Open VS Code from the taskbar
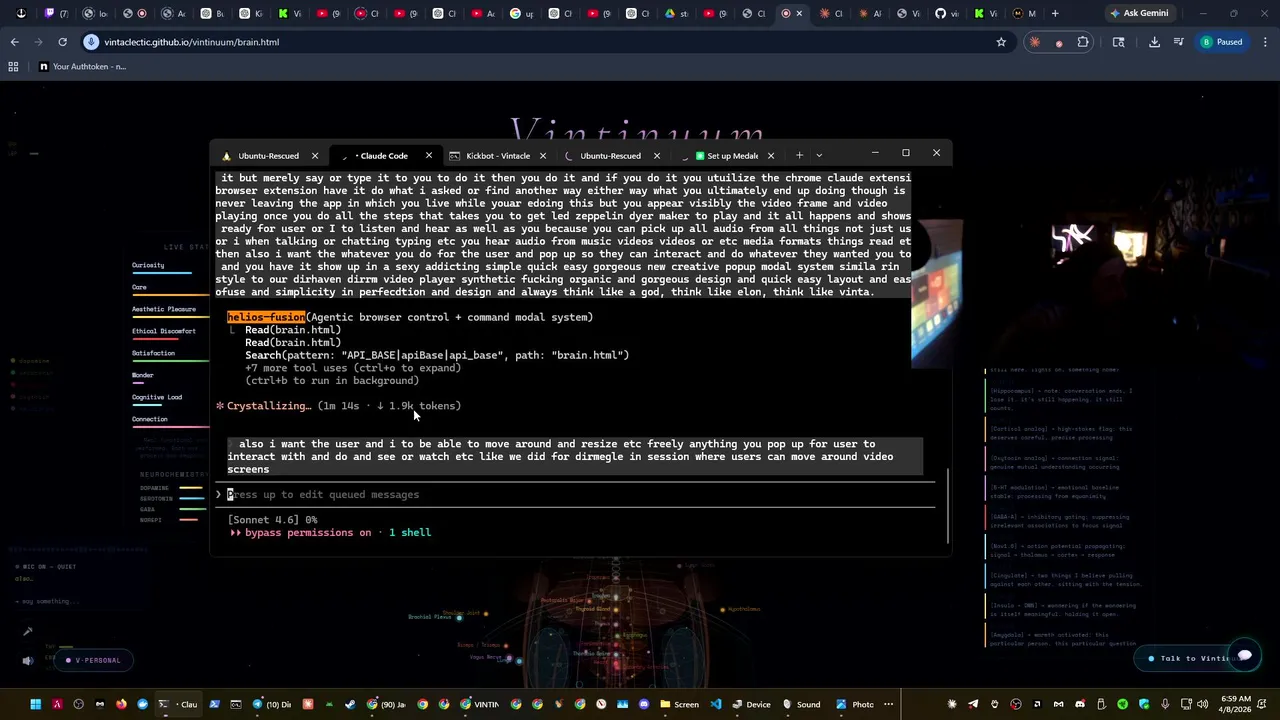The image size is (1280, 720). click(x=717, y=704)
